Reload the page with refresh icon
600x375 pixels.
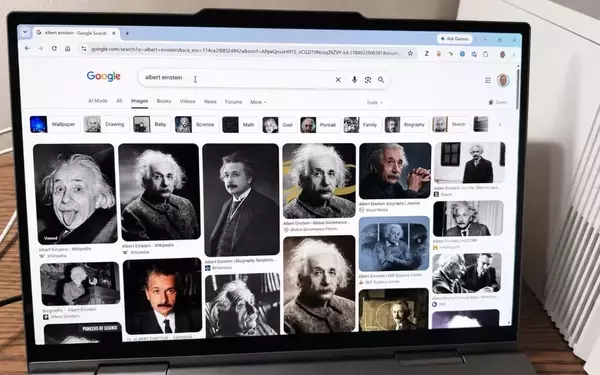[x=54, y=49]
